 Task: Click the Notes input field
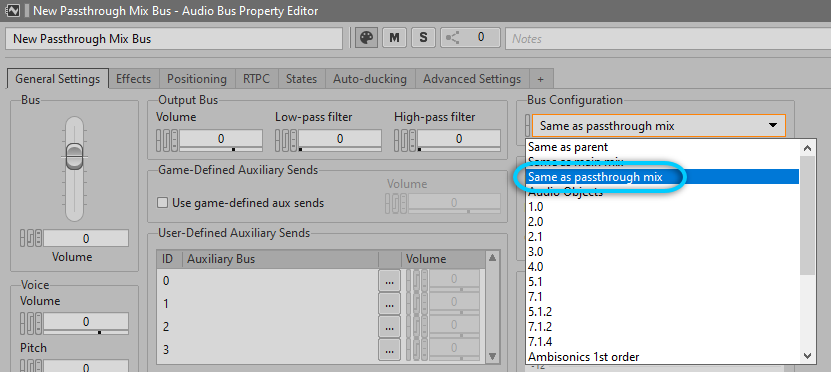pyautogui.click(x=668, y=39)
